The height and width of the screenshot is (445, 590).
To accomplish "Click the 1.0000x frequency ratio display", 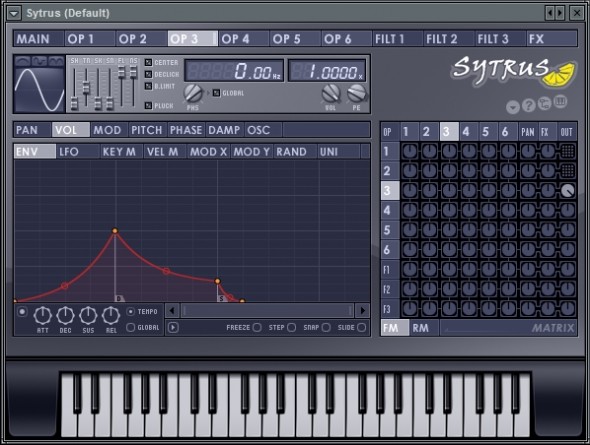I will point(327,71).
